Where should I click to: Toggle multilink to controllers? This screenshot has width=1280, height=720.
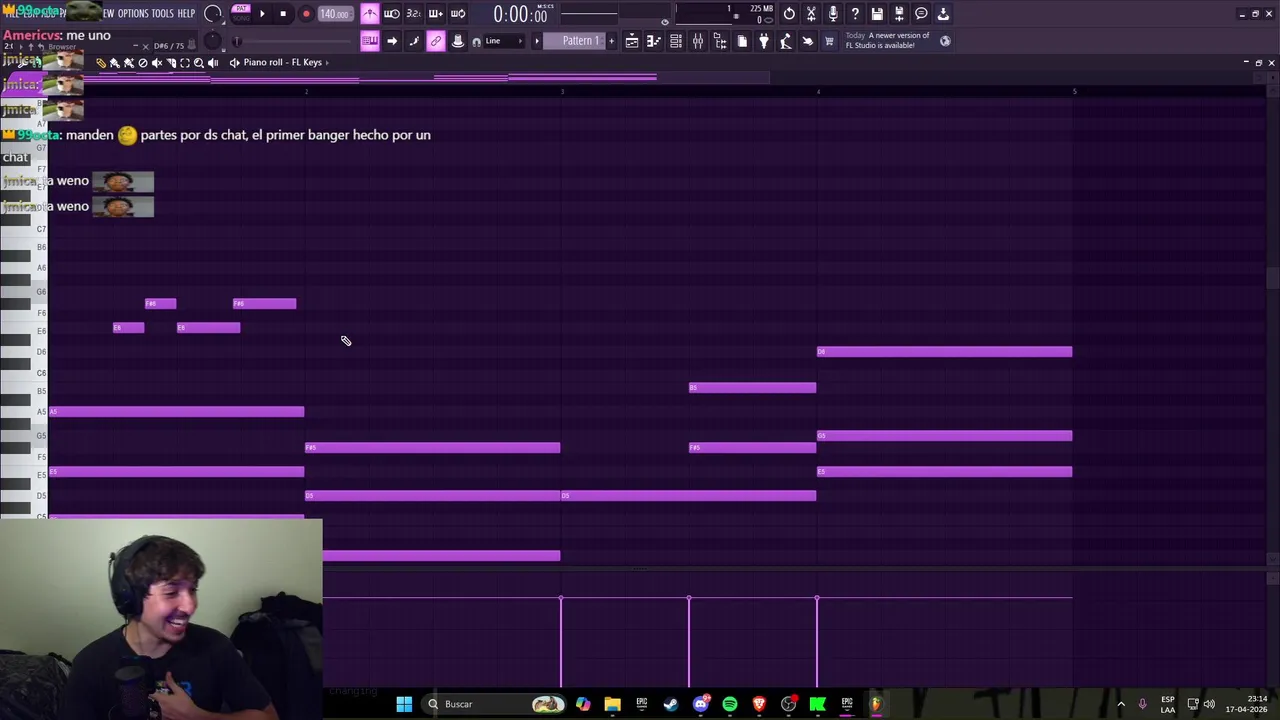point(458,41)
